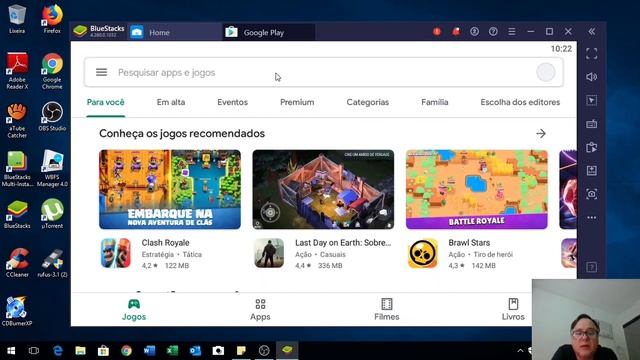This screenshot has height=360, width=640.
Task: Open the account profile avatar
Action: (545, 73)
